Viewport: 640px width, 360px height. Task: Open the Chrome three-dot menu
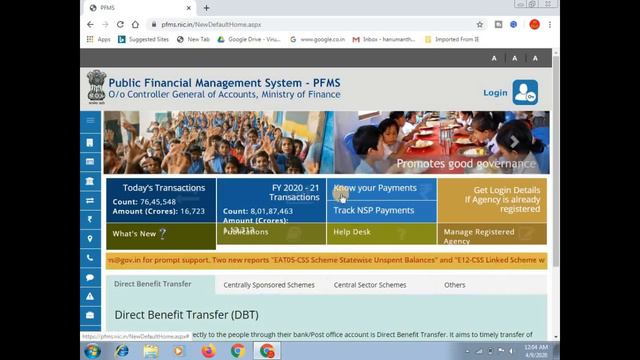pos(550,24)
